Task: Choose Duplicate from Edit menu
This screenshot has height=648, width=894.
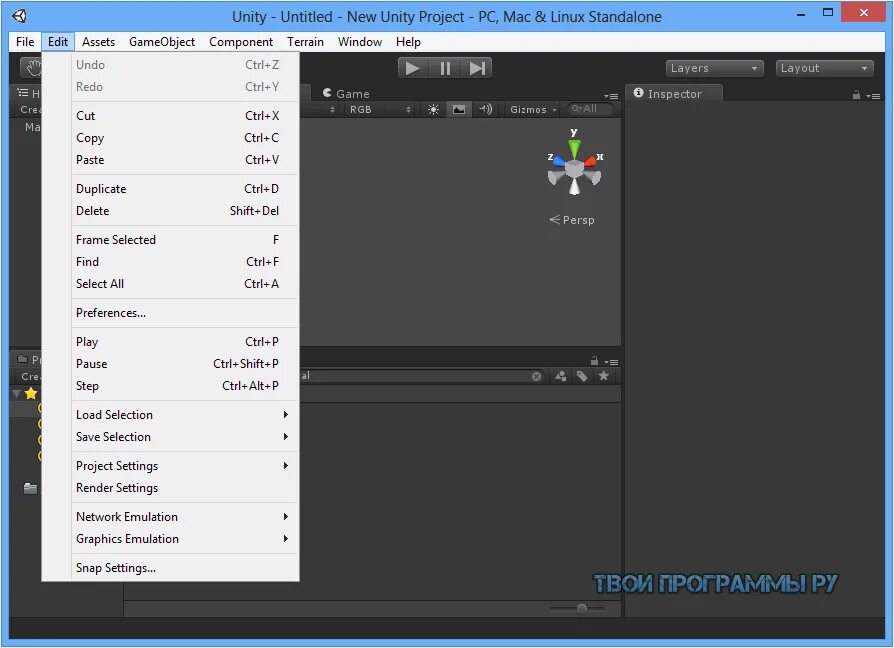Action: pos(185,189)
